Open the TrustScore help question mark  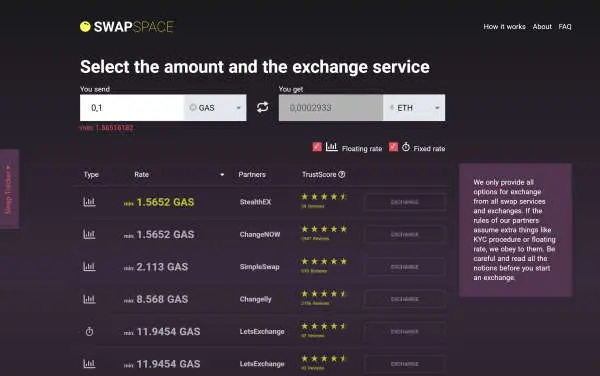[x=342, y=174]
